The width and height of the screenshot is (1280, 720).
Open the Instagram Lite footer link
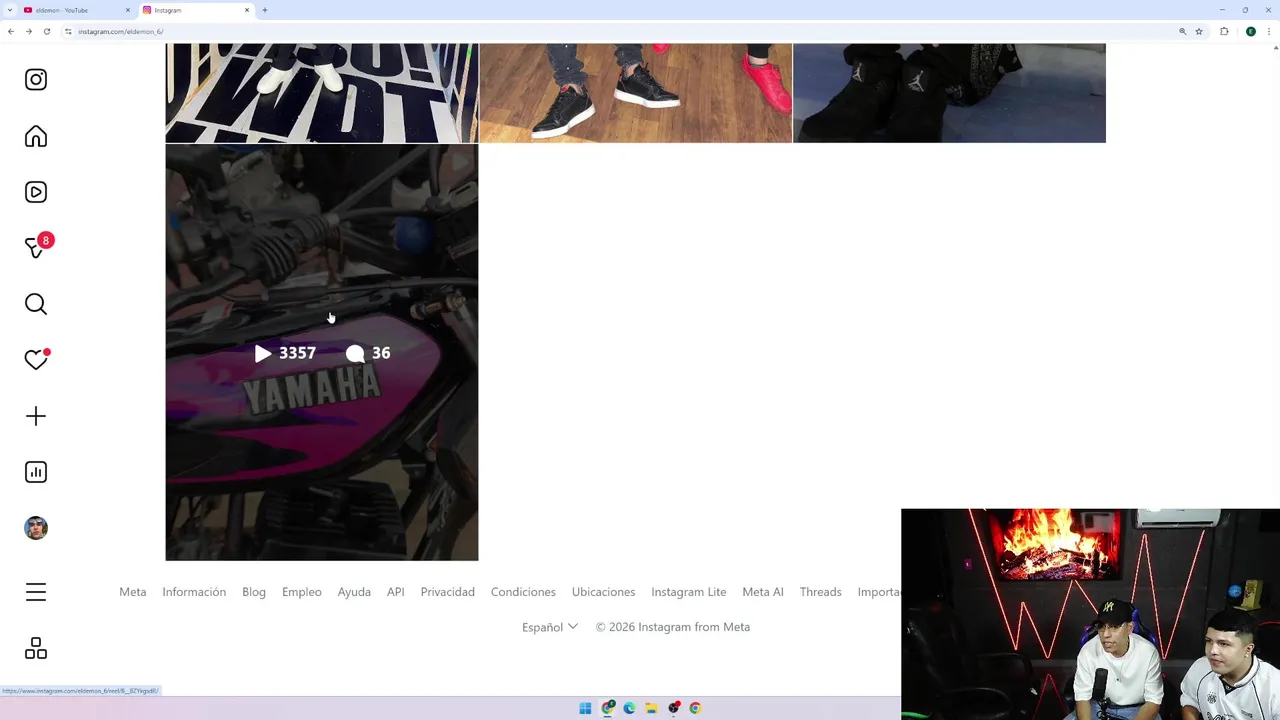coord(689,592)
